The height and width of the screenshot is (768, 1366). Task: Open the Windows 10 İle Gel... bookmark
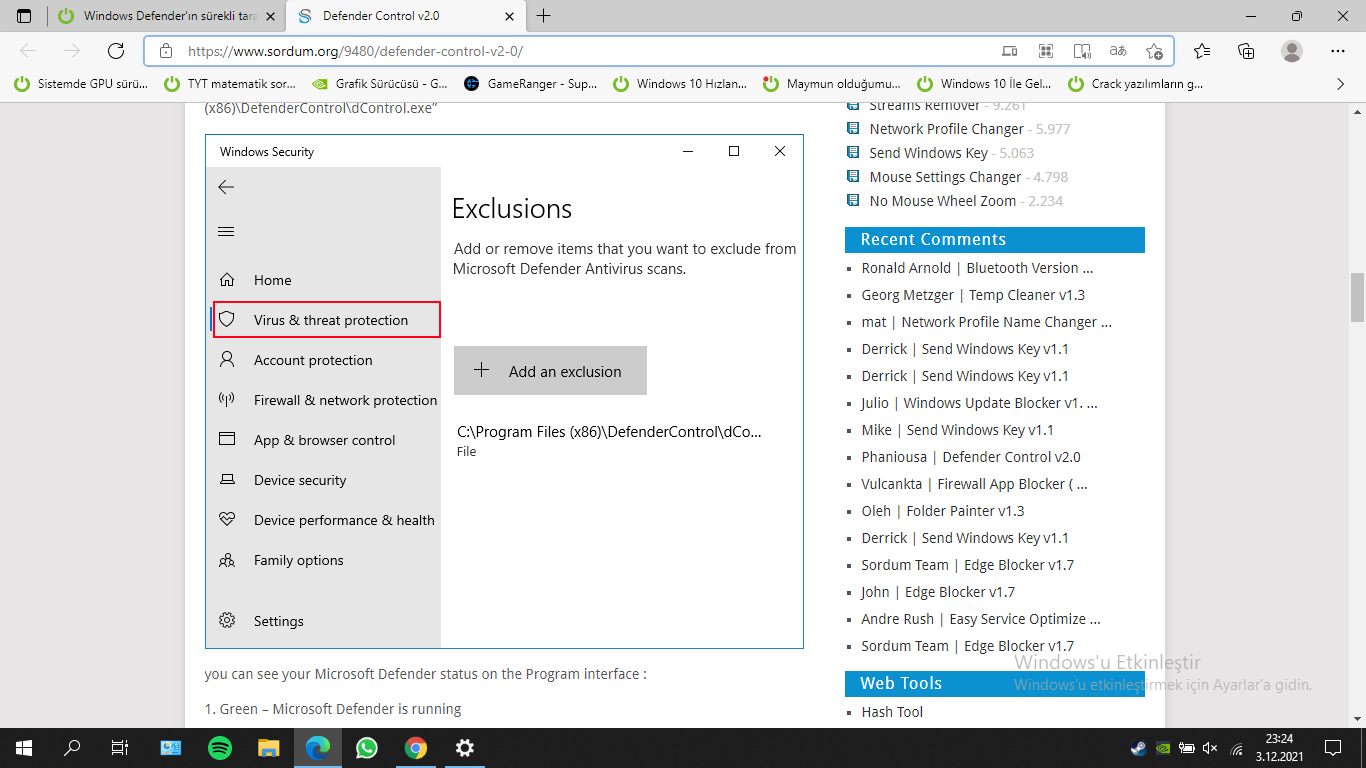point(984,84)
